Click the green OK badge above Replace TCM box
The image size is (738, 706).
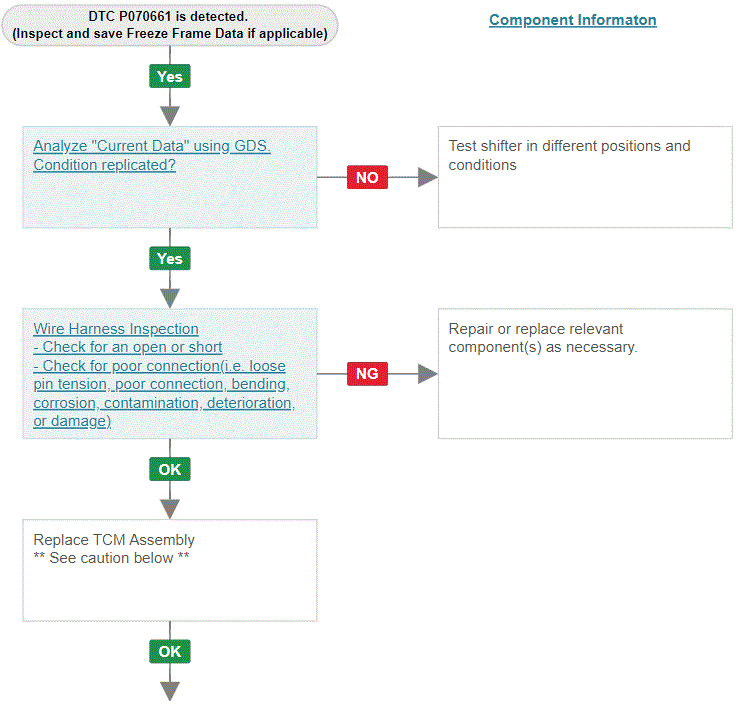(170, 469)
